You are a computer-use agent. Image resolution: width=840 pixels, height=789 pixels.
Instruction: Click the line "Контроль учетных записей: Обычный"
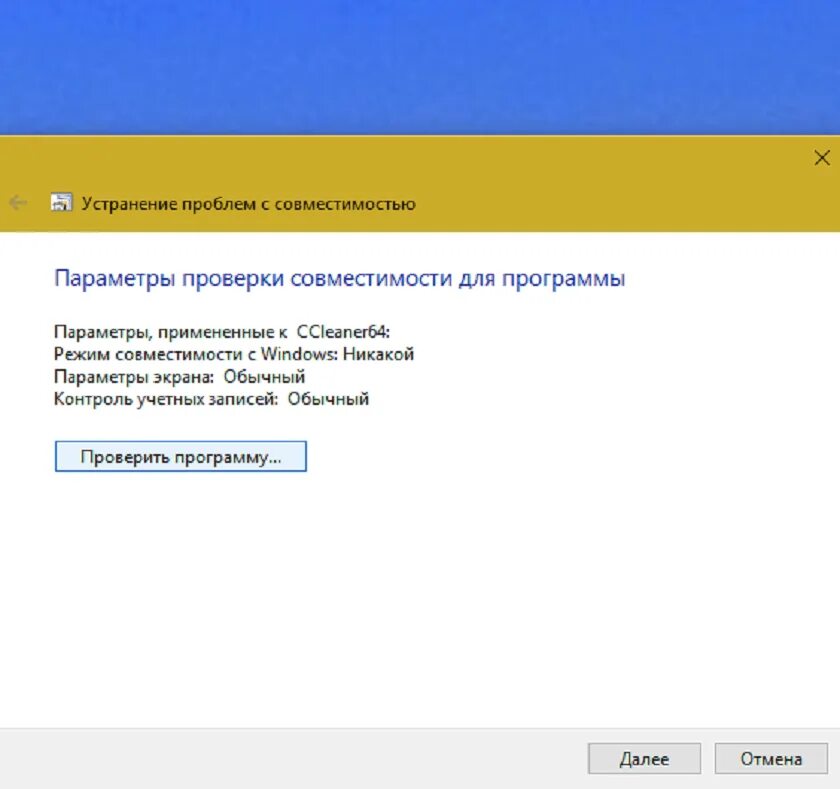212,399
